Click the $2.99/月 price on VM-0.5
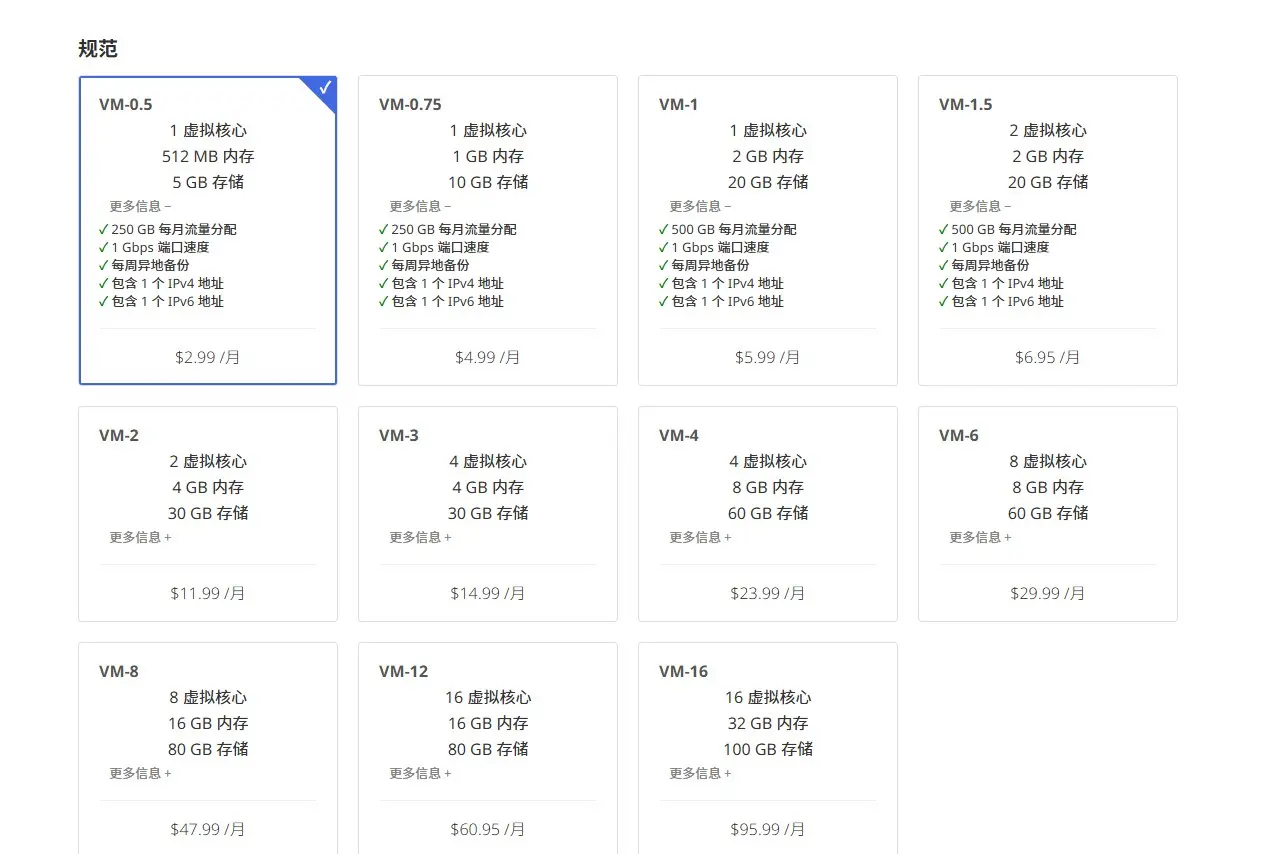The height and width of the screenshot is (854, 1269). tap(207, 356)
